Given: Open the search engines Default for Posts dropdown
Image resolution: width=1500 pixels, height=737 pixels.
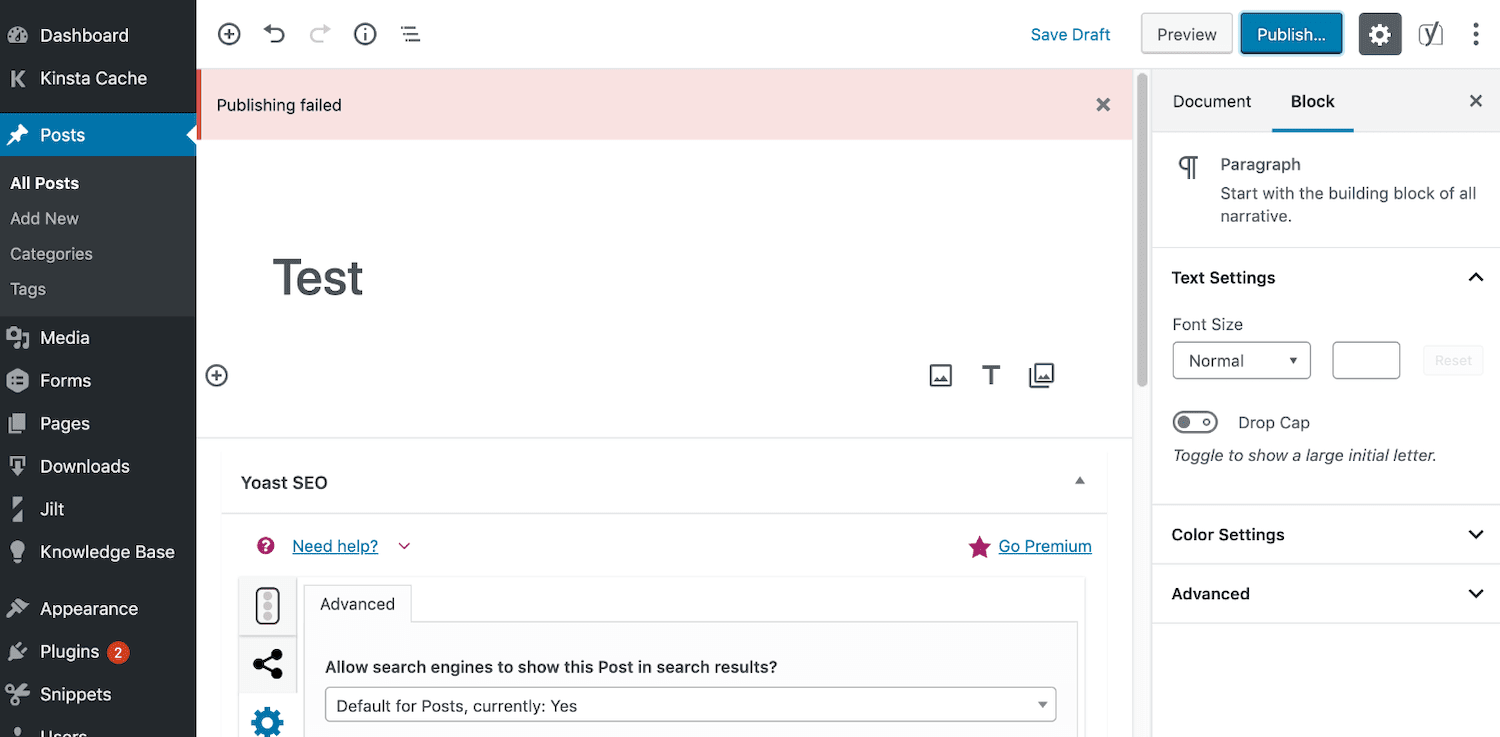Looking at the screenshot, I should [689, 704].
